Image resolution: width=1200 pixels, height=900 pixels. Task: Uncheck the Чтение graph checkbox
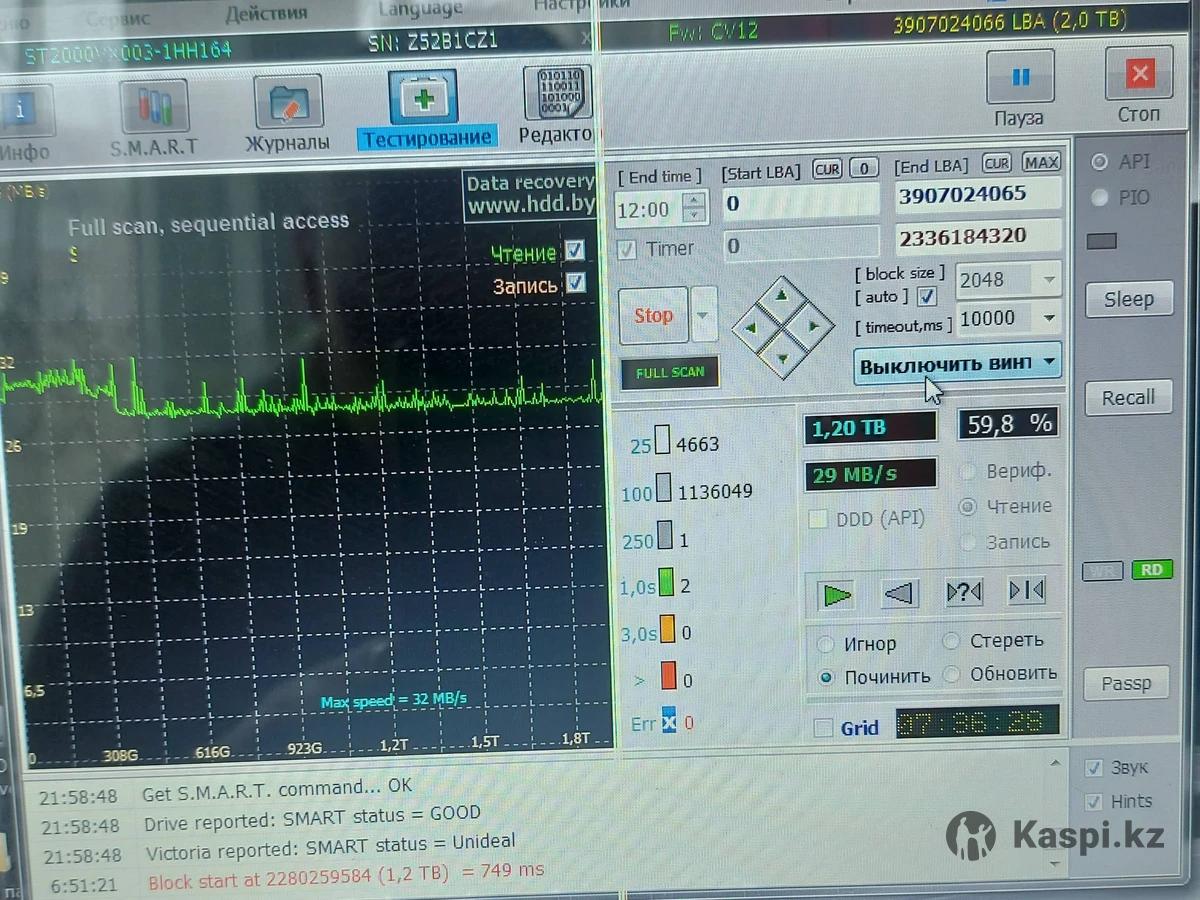(x=575, y=250)
